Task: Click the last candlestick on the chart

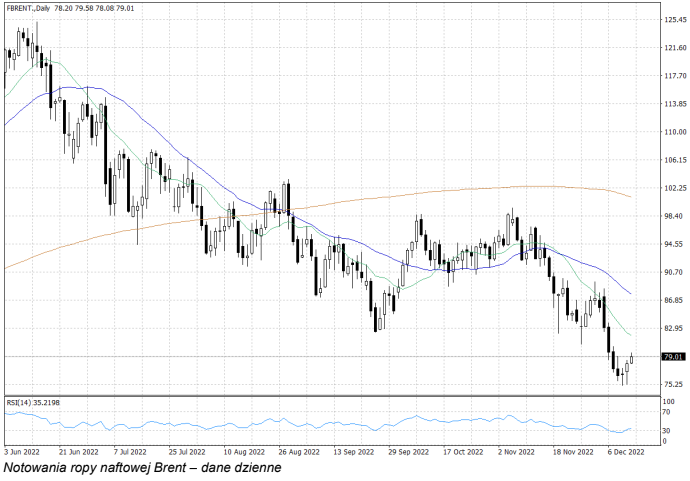Action: (632, 360)
